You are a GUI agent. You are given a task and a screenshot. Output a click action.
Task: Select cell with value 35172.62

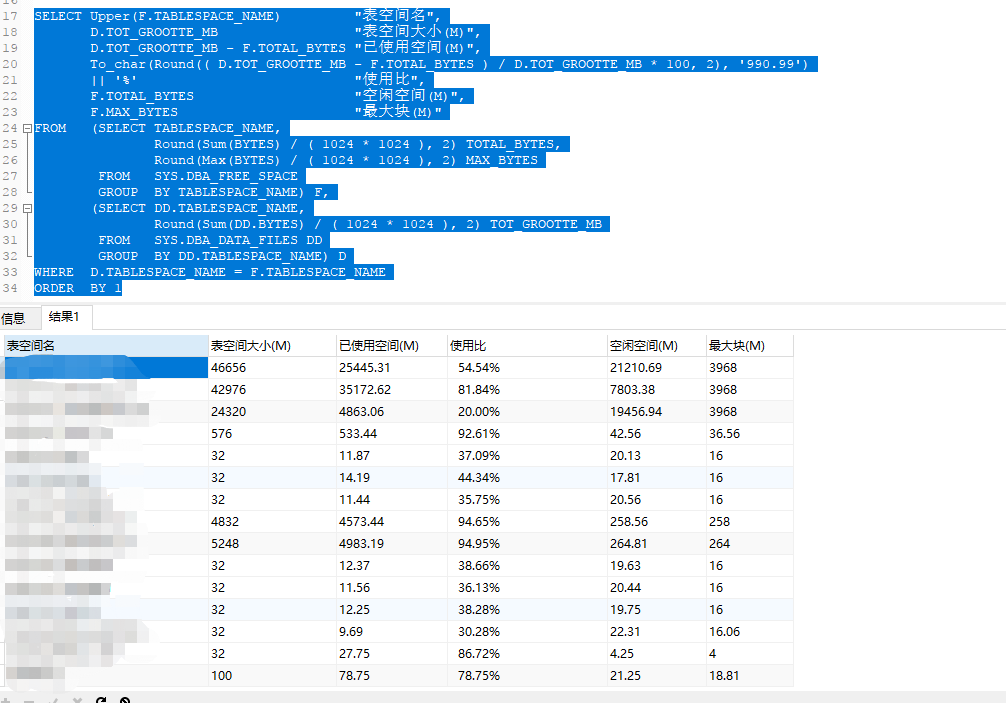pyautogui.click(x=391, y=389)
